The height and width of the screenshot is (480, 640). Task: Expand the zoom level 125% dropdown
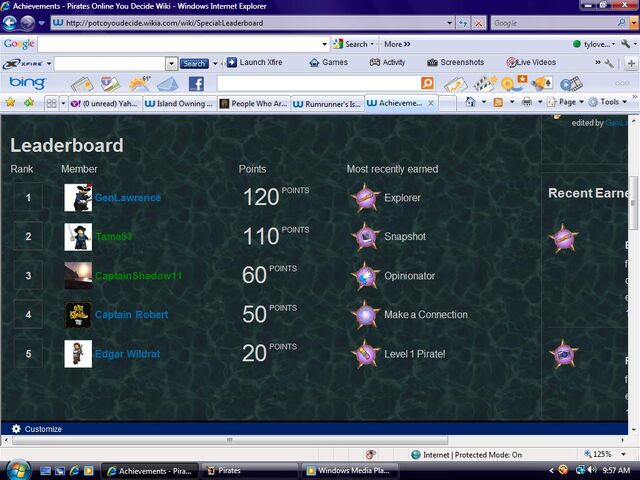point(623,454)
